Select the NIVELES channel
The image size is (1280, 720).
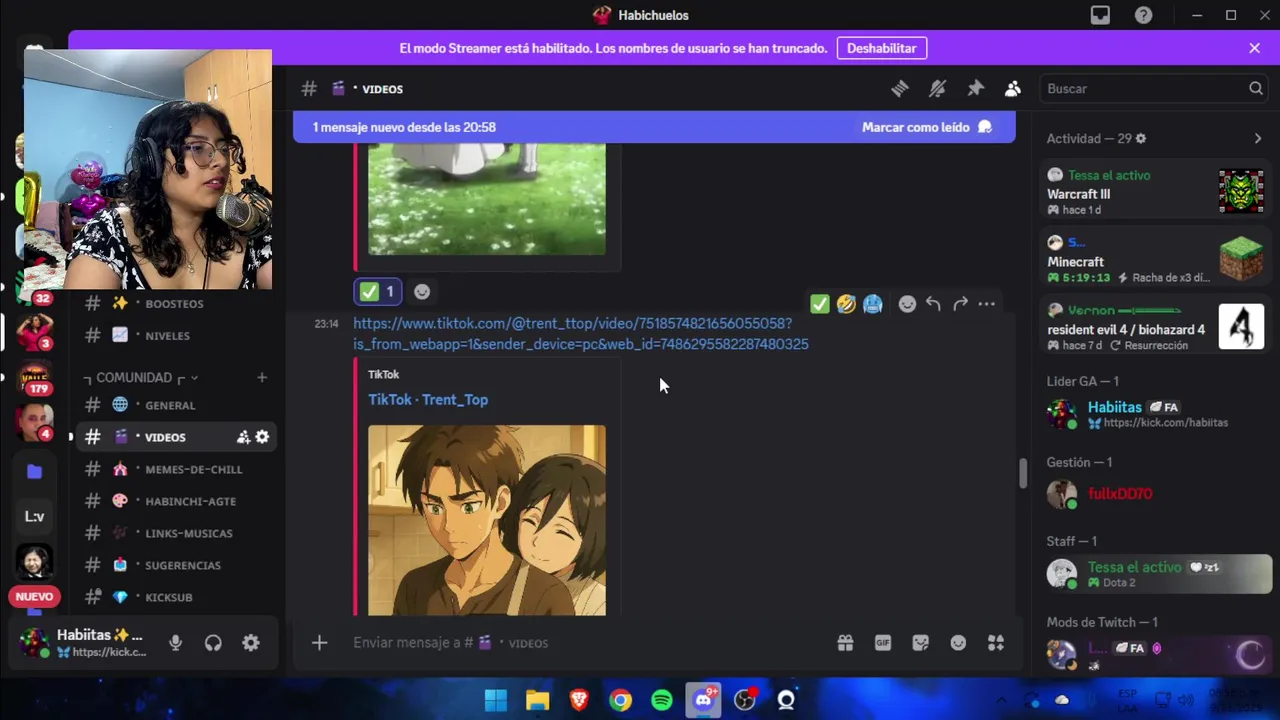pyautogui.click(x=174, y=335)
